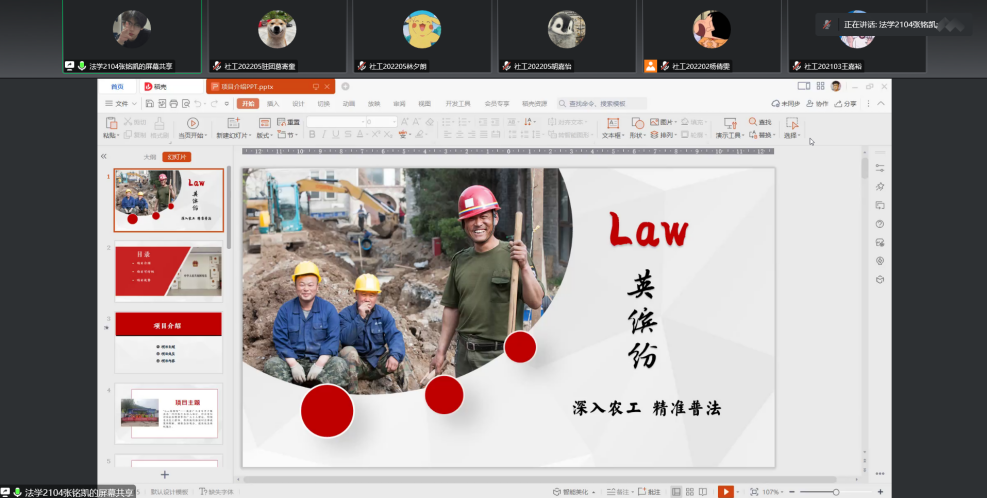
Task: Click the 文本框 (text box) tool icon
Action: coord(612,124)
